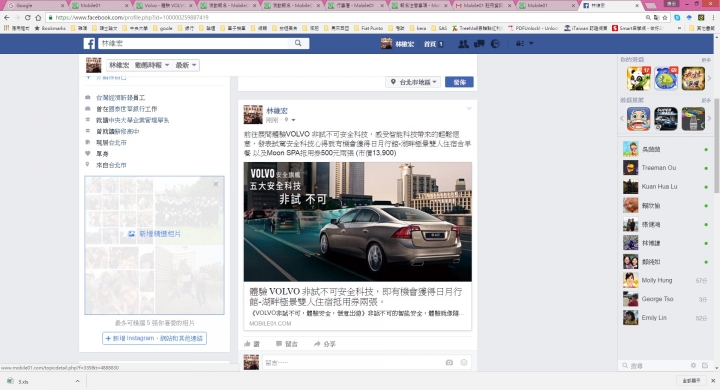Open the SAS bookmark
720x390 pixels.
pyautogui.click(x=439, y=28)
